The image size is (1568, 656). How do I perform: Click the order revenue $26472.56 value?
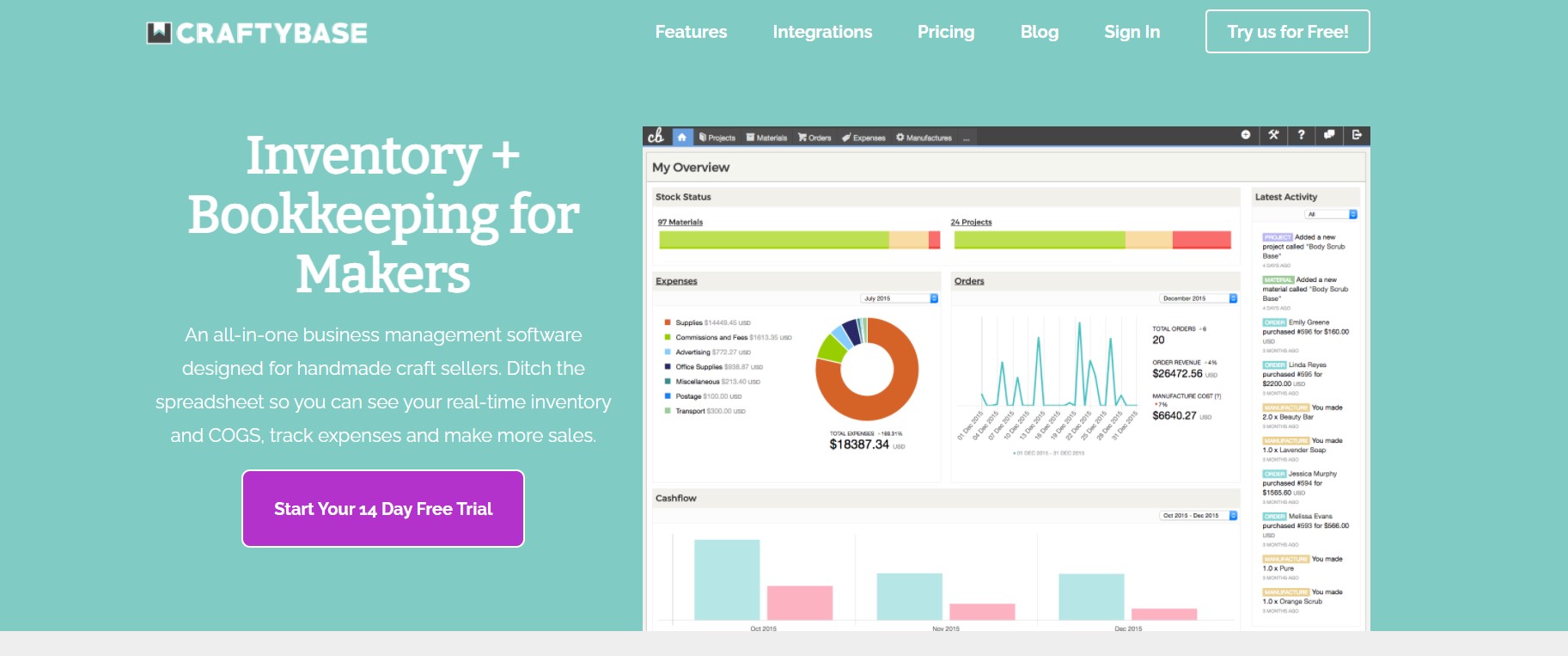[x=1177, y=374]
